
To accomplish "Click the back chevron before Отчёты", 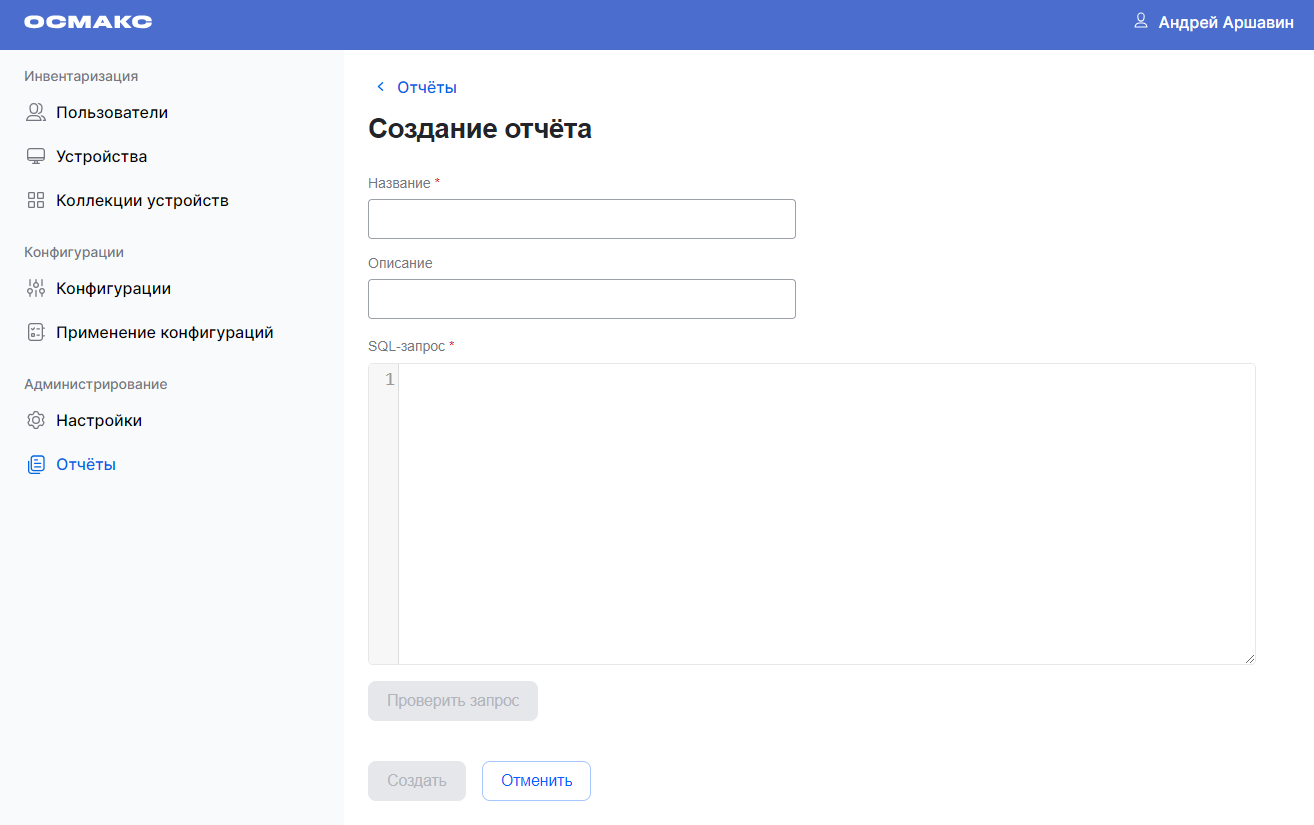I will 380,87.
